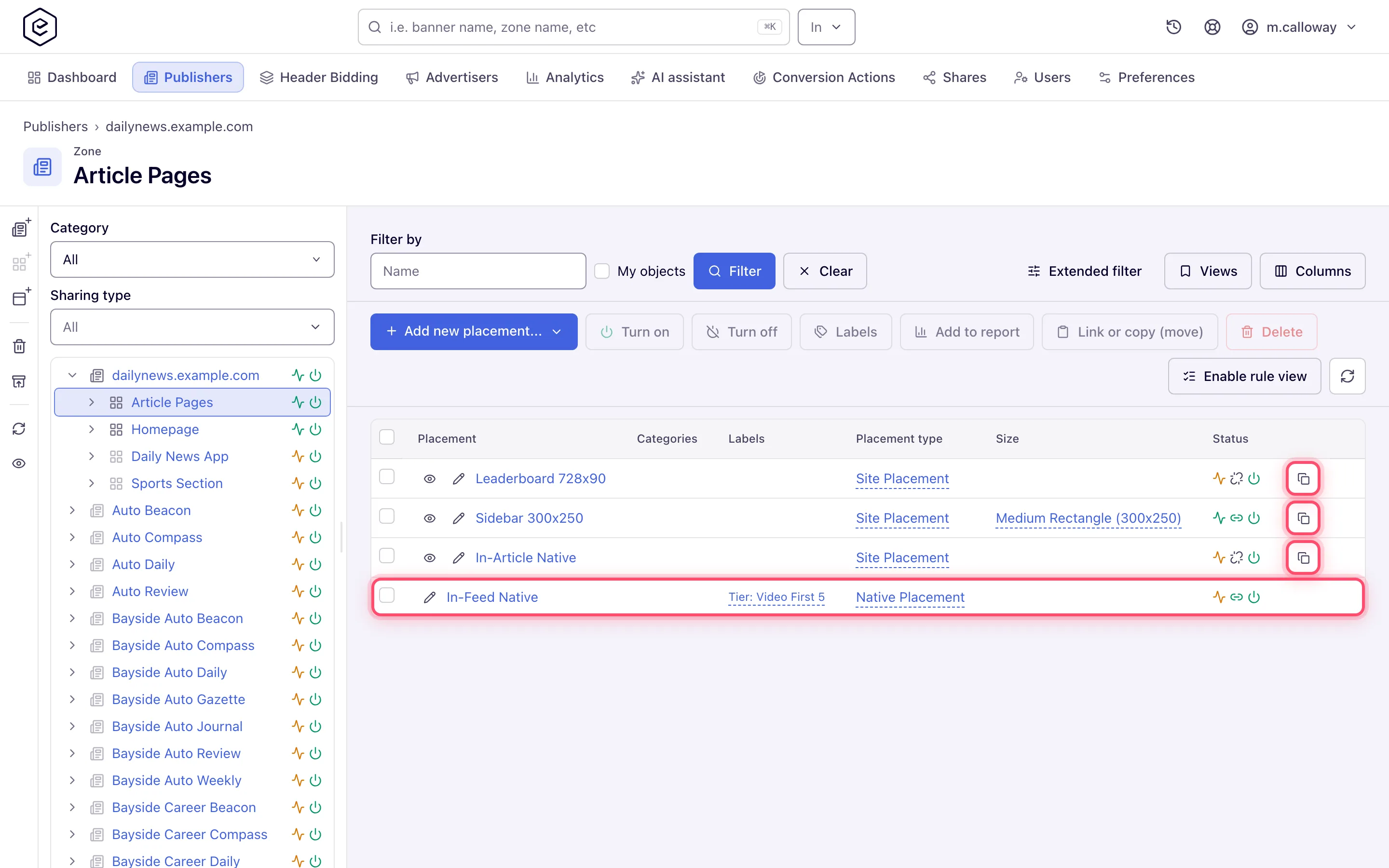Copy the Sidebar 300x250 row
1389x868 pixels.
(1303, 518)
